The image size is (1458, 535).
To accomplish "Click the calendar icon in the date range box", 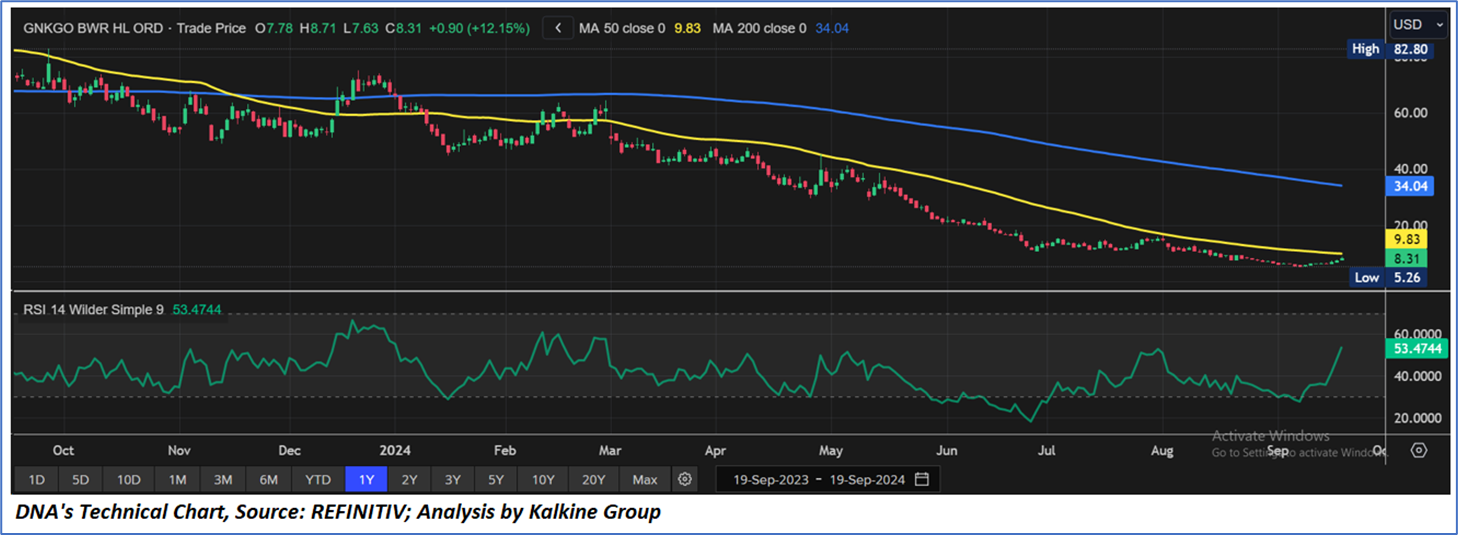I will [x=922, y=479].
